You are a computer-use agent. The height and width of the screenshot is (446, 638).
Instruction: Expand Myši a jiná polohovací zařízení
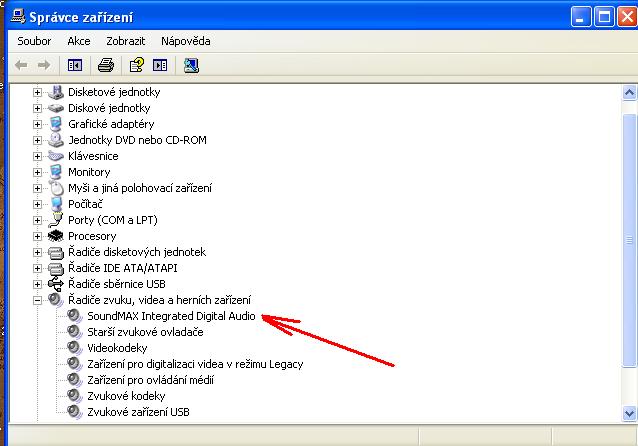click(37, 188)
